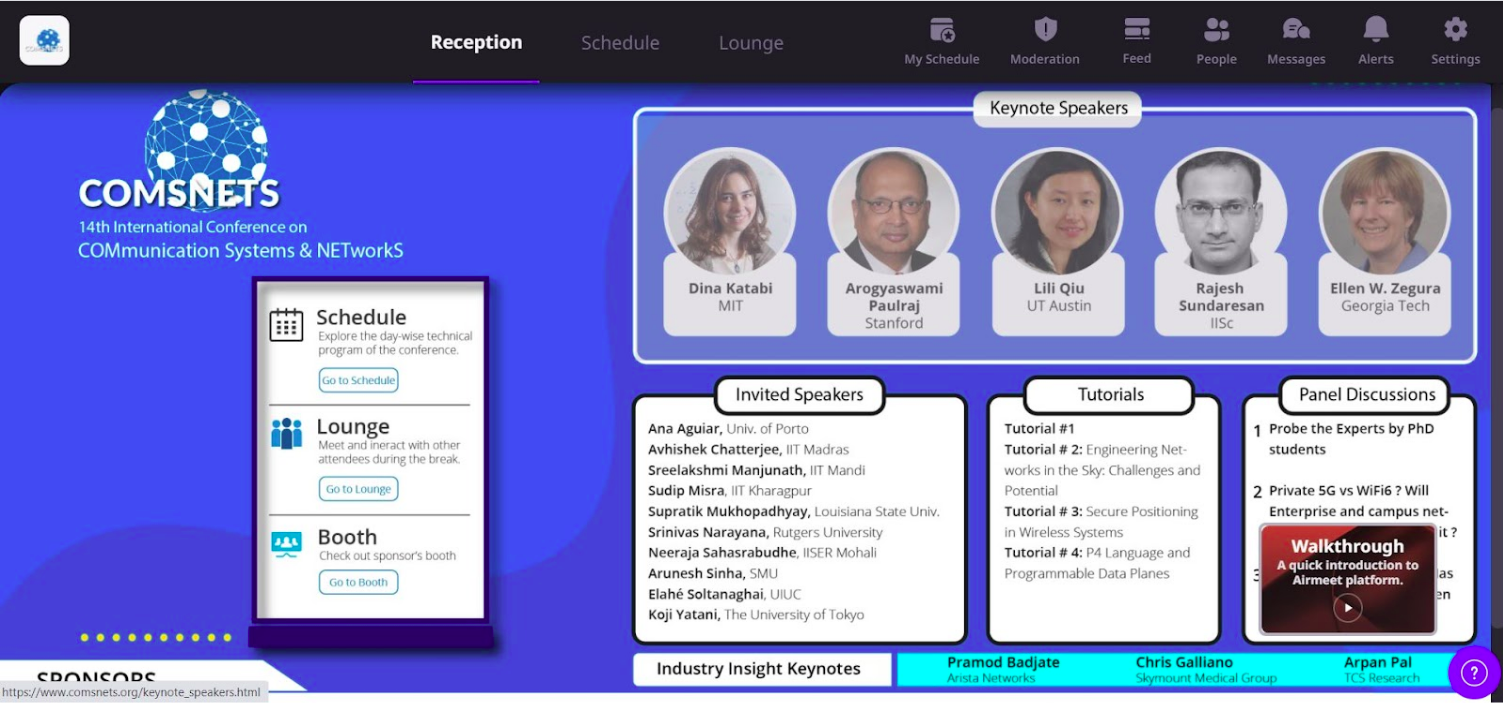Screen dimensions: 1503x703
Task: Click Tutorial # 3 Secure Positioning entry
Action: (x=1101, y=522)
